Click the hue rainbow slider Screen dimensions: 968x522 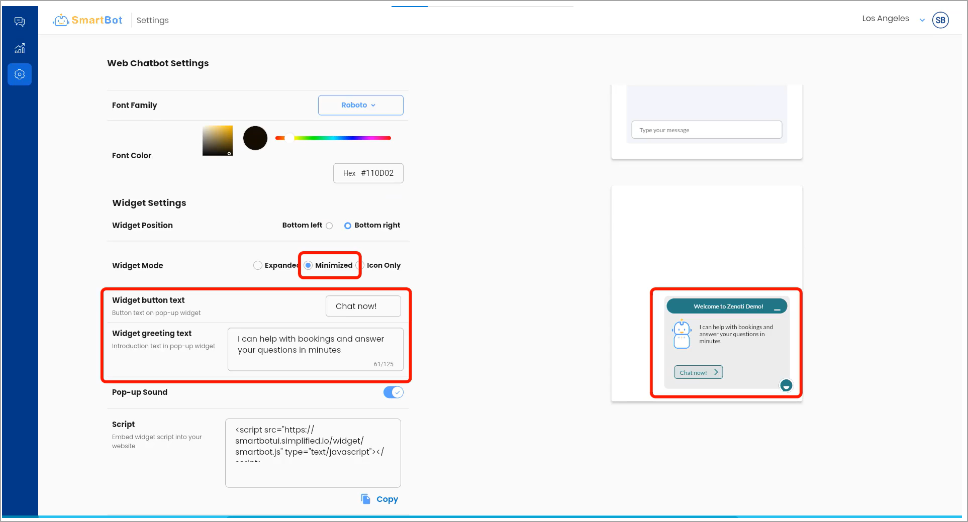(x=333, y=138)
